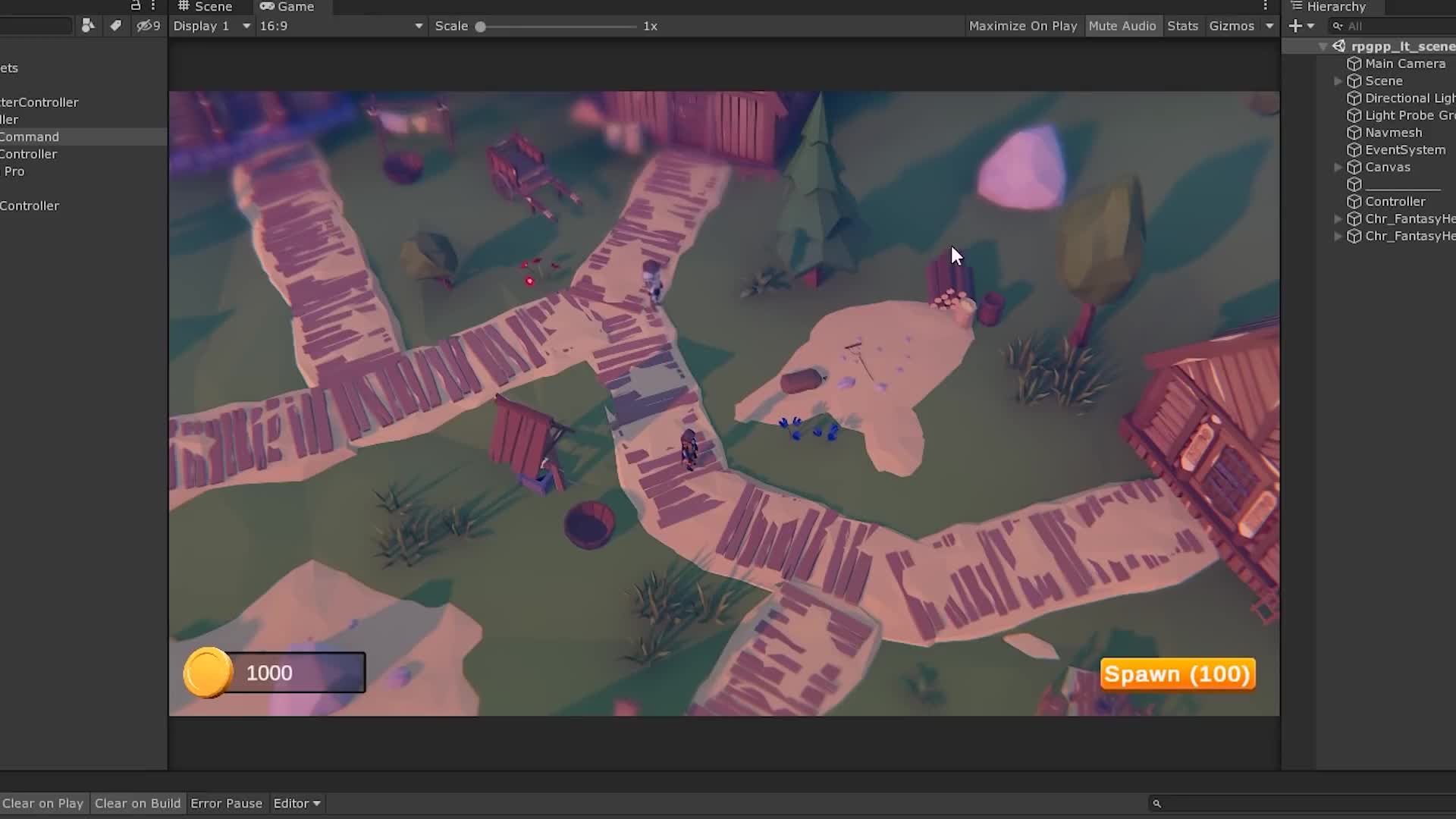Toggle Mute Audio in the Game view toolbar
Image resolution: width=1456 pixels, height=819 pixels.
pyautogui.click(x=1122, y=25)
